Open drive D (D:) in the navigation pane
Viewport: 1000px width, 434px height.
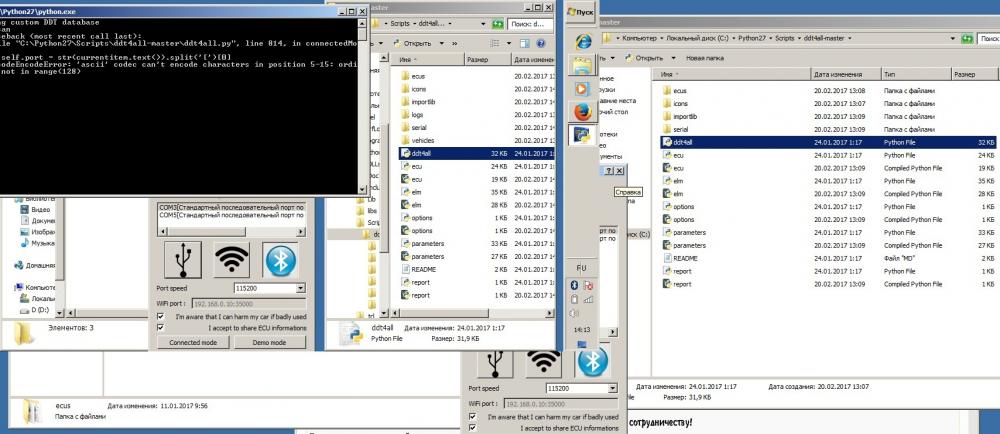tap(34, 310)
